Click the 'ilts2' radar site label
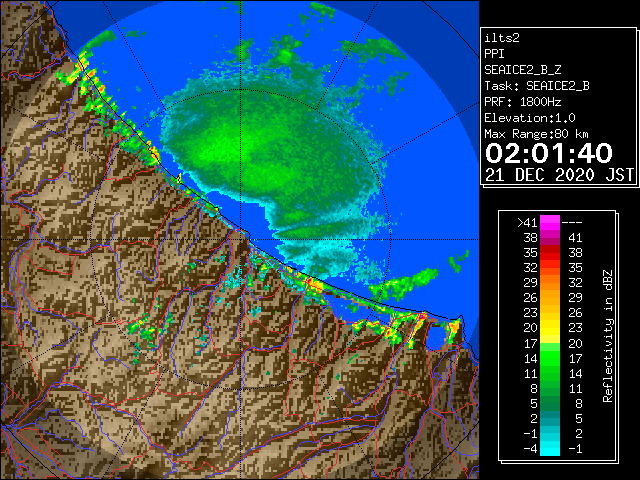 [x=502, y=38]
